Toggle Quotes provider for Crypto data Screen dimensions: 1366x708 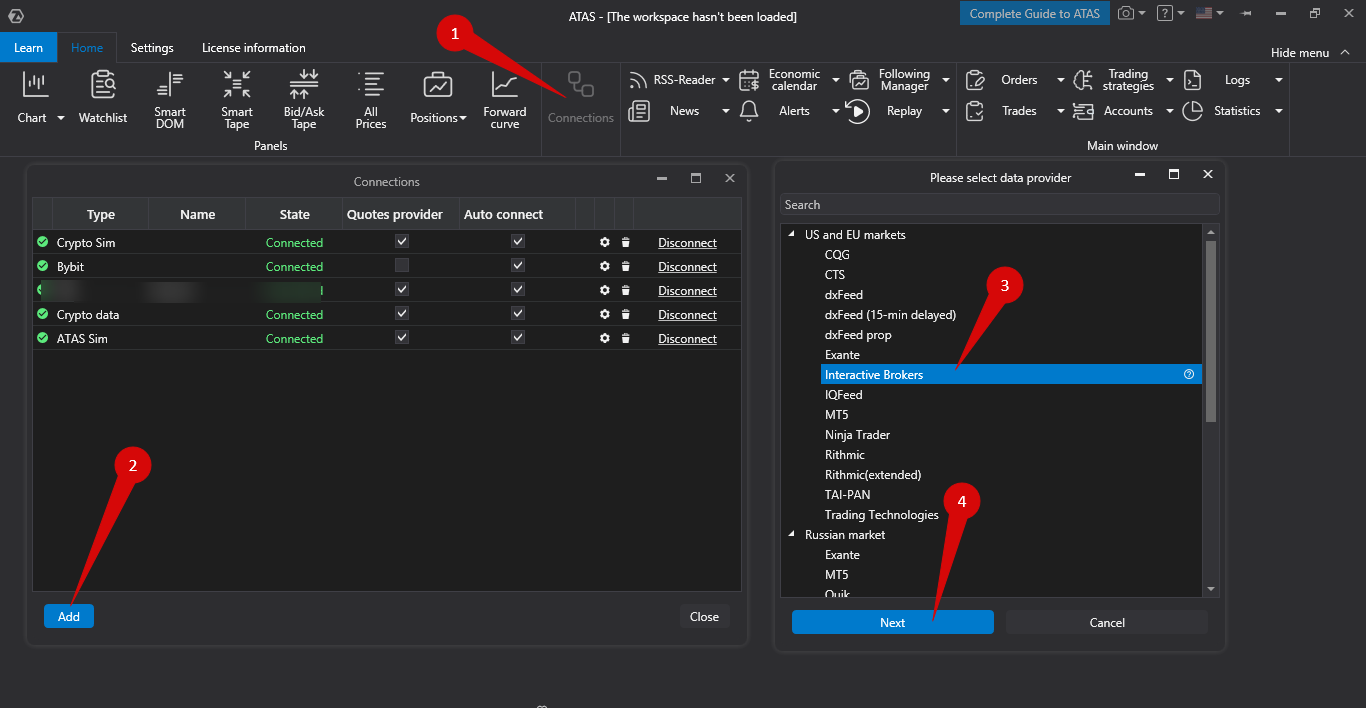click(402, 313)
